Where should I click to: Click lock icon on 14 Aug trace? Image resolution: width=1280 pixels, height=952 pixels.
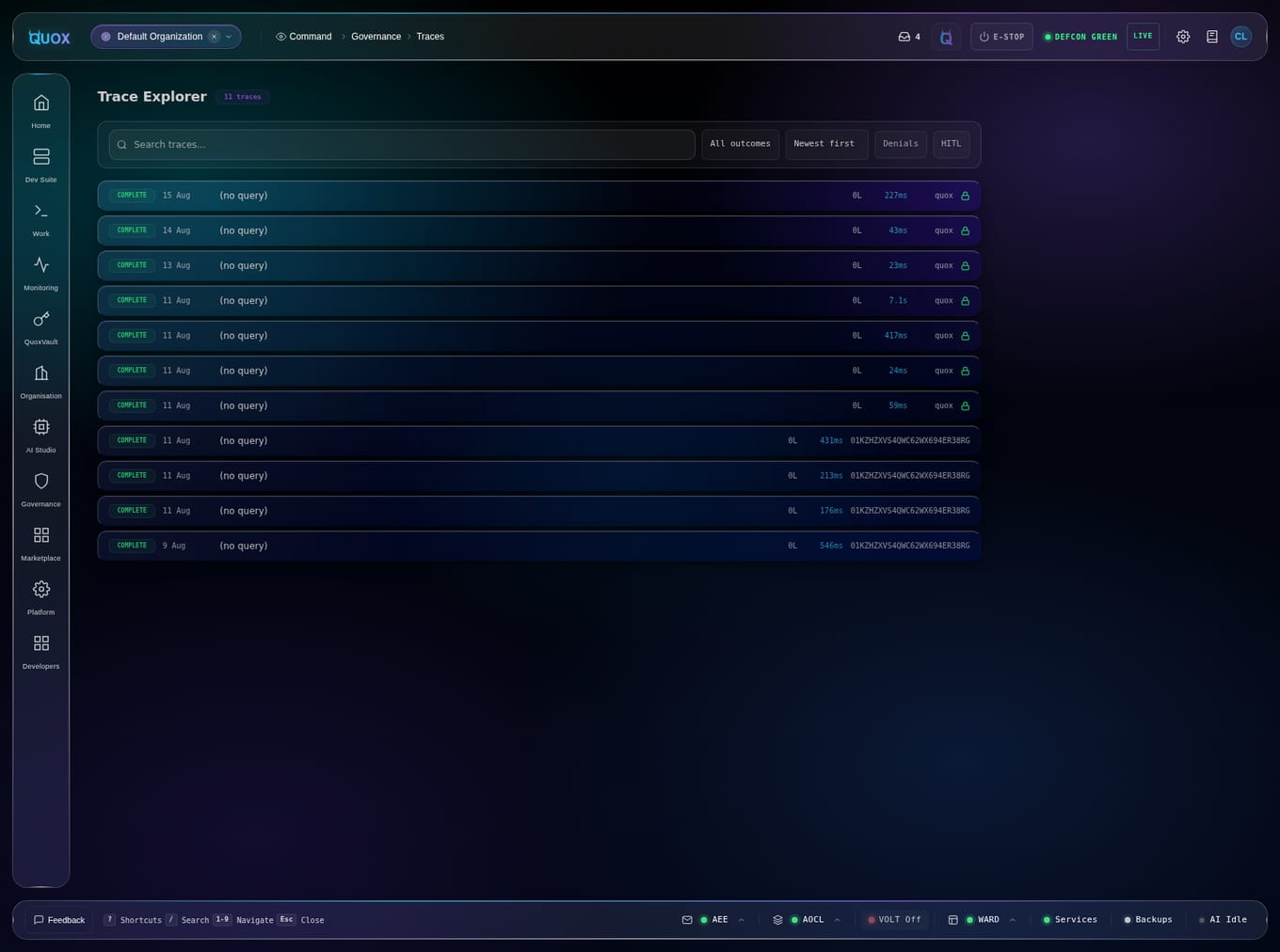[x=965, y=230]
